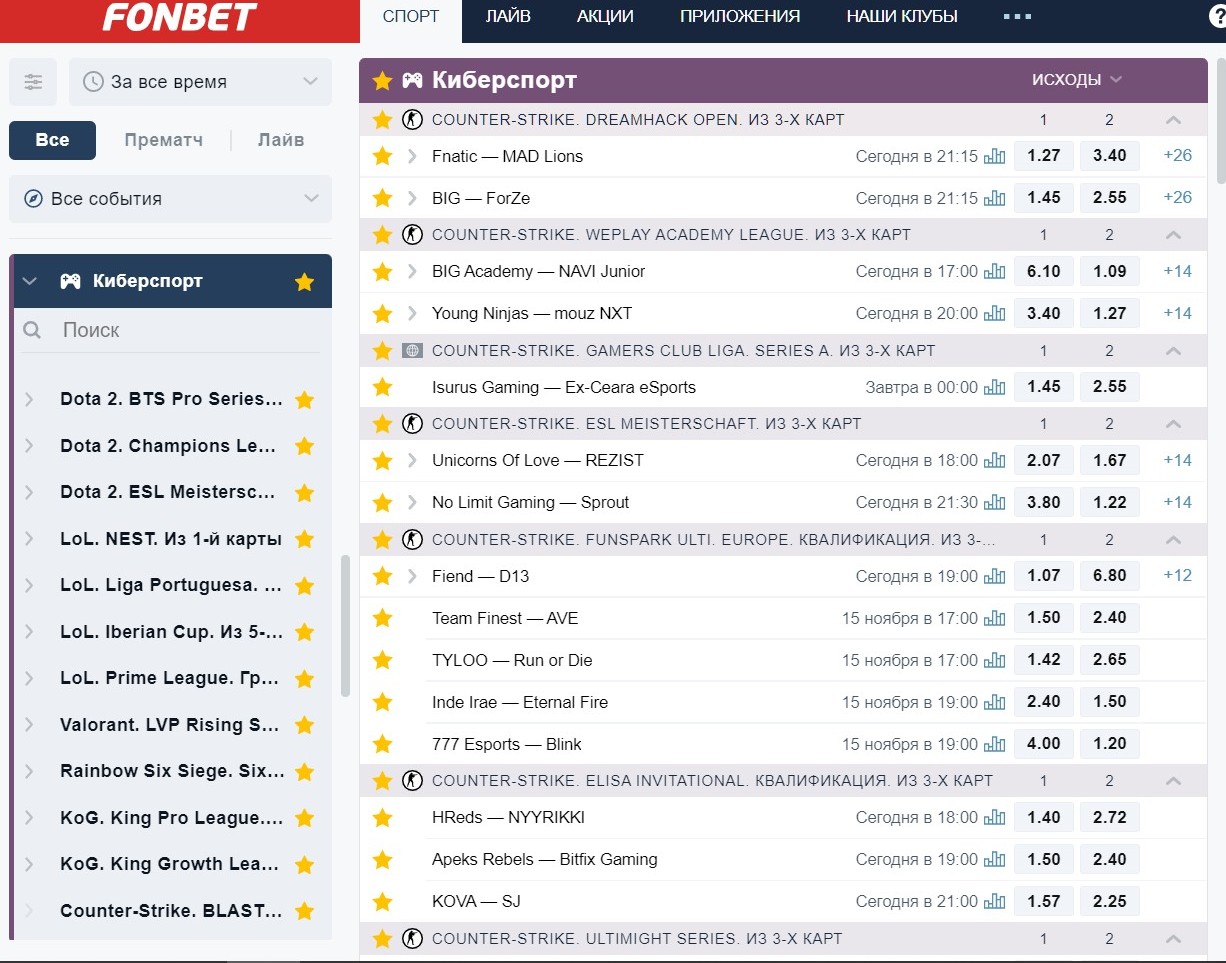Toggle favorite star for KOVA — SJ
The height and width of the screenshot is (963, 1226).
(382, 902)
